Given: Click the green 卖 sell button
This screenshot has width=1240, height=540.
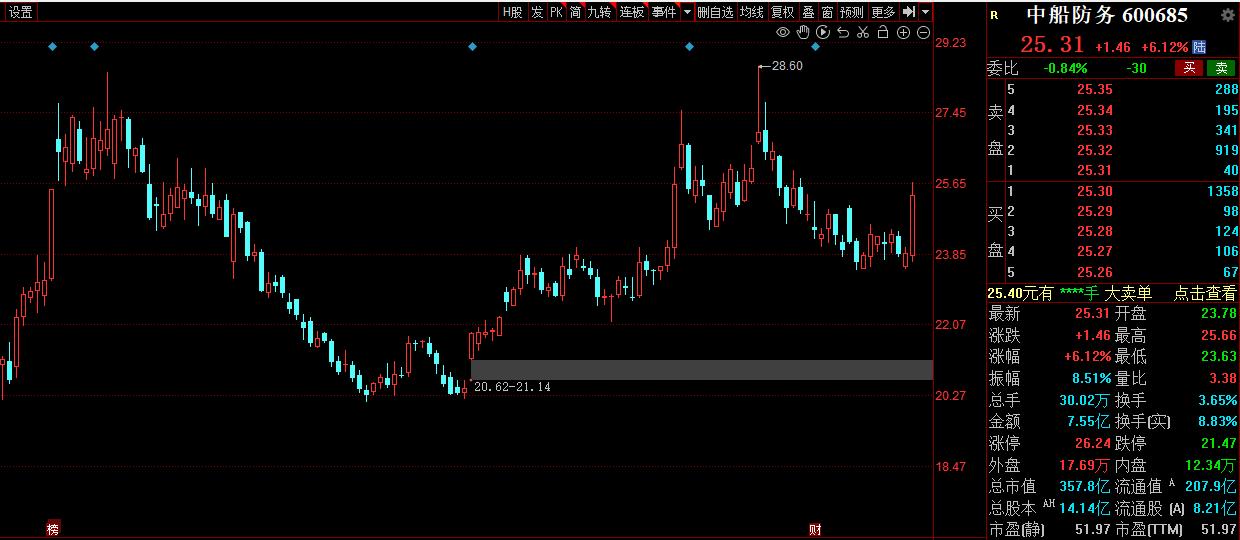Looking at the screenshot, I should point(1220,68).
